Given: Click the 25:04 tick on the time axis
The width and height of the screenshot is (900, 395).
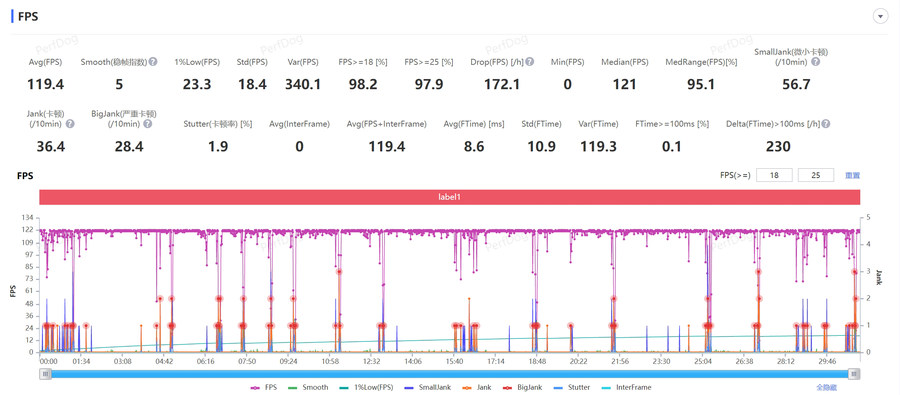Looking at the screenshot, I should [703, 362].
